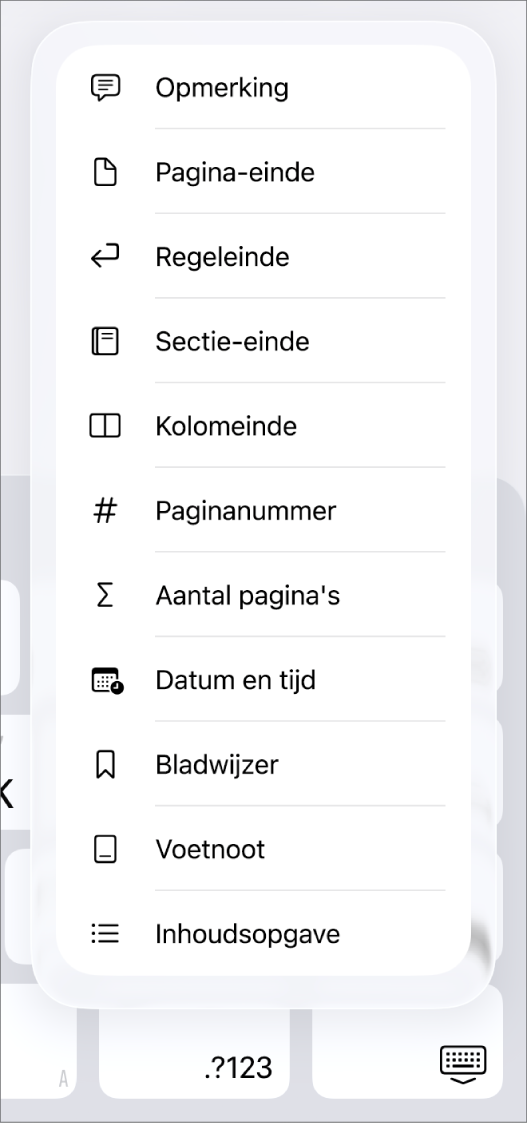The image size is (527, 1123).
Task: Click the Regeleinde return arrow icon
Action: click(x=105, y=257)
